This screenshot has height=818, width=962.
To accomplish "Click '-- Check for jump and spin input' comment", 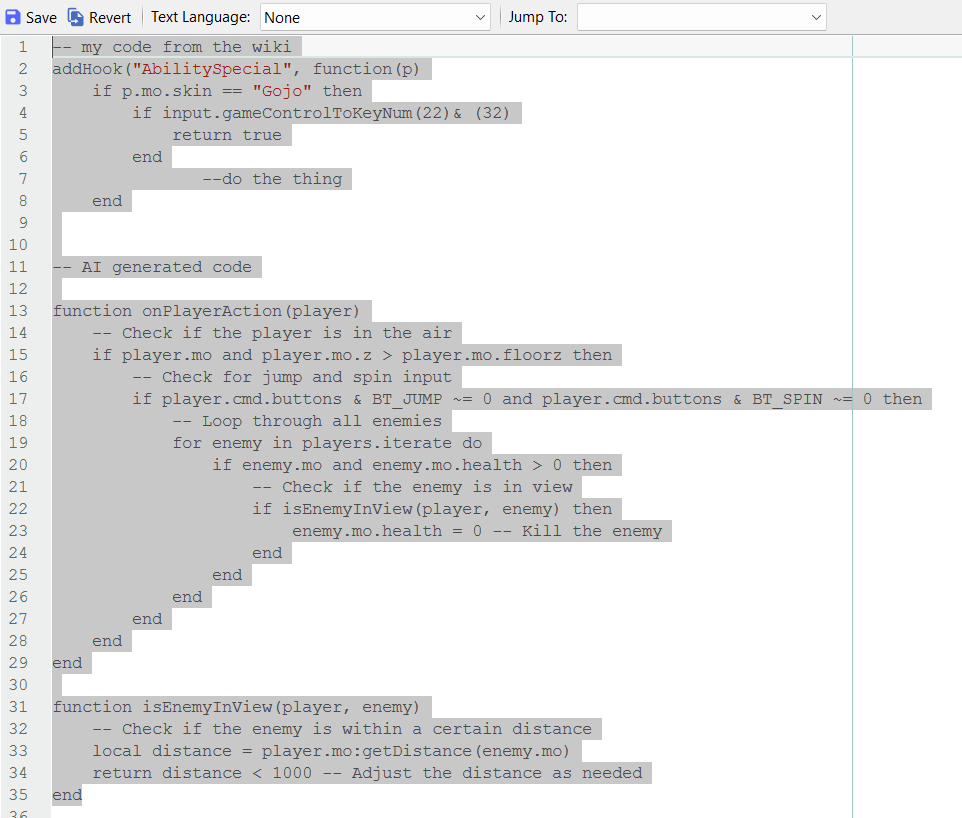I will [x=291, y=377].
